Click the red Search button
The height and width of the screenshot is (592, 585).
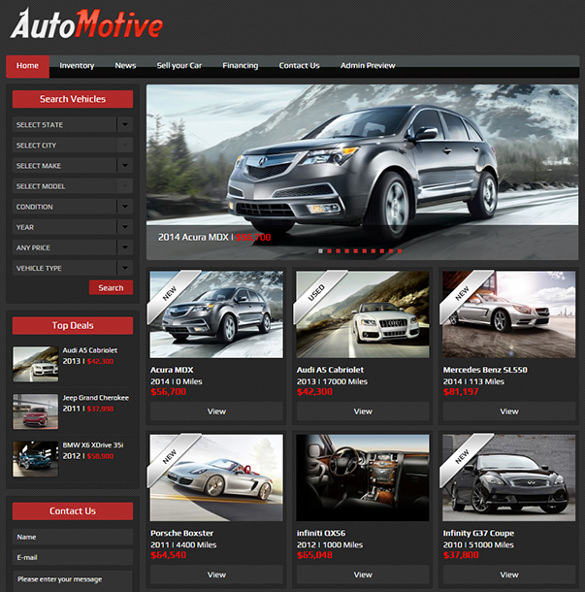[111, 288]
